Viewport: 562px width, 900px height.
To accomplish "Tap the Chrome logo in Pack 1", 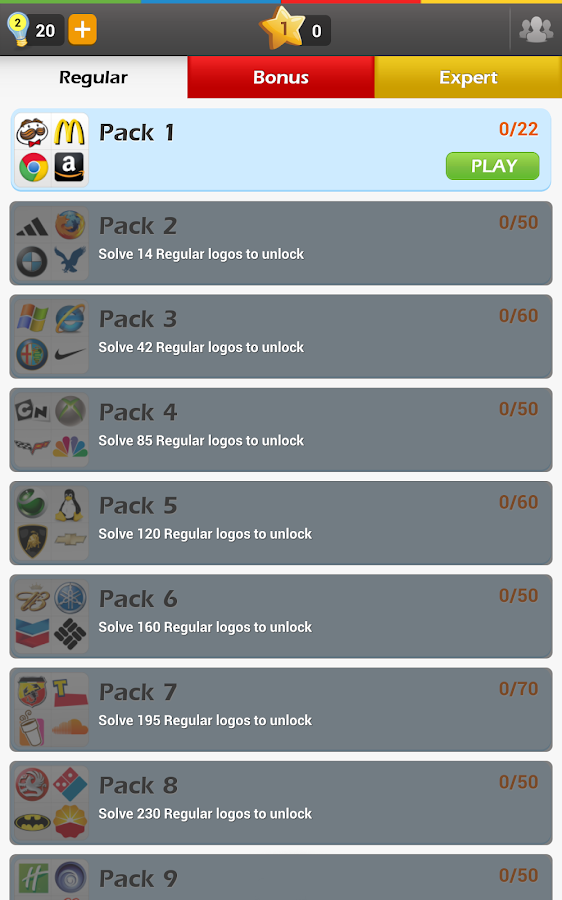I will (x=33, y=168).
